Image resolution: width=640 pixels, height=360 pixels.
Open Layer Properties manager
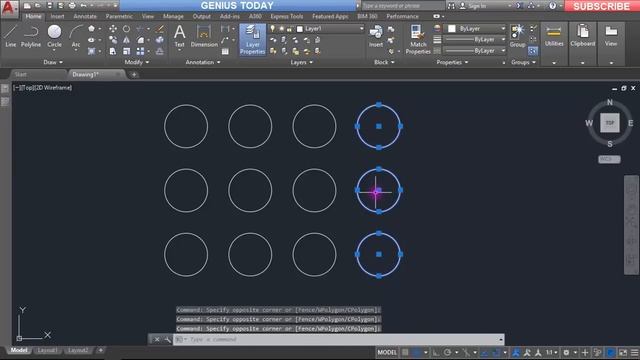(252, 39)
